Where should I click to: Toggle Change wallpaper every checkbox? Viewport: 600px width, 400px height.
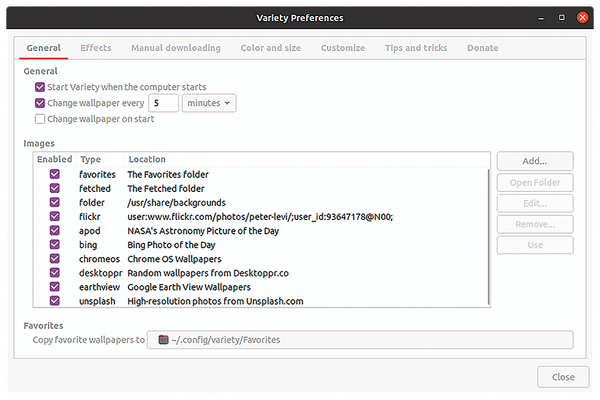click(40, 103)
